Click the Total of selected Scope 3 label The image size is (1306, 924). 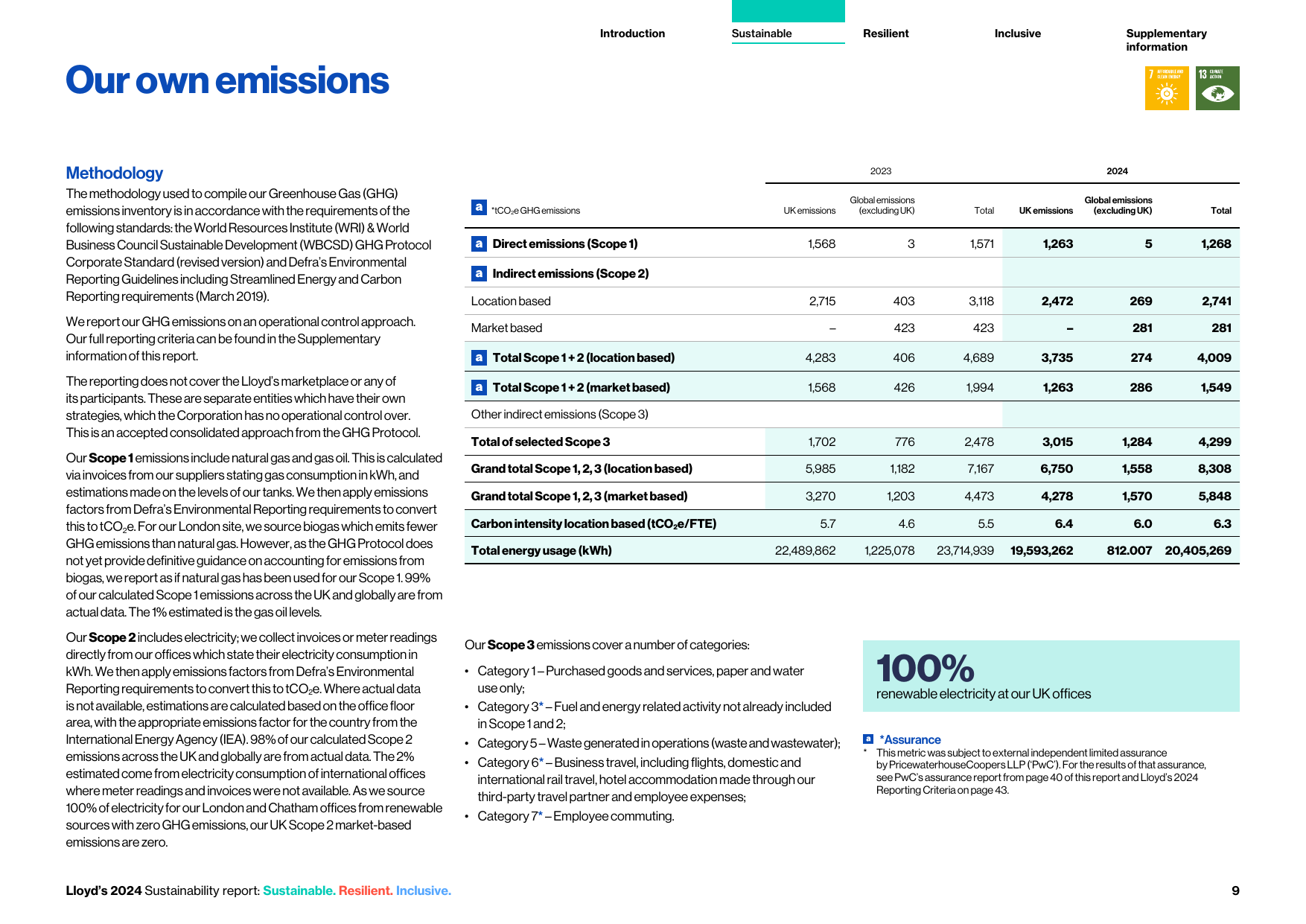[x=540, y=442]
